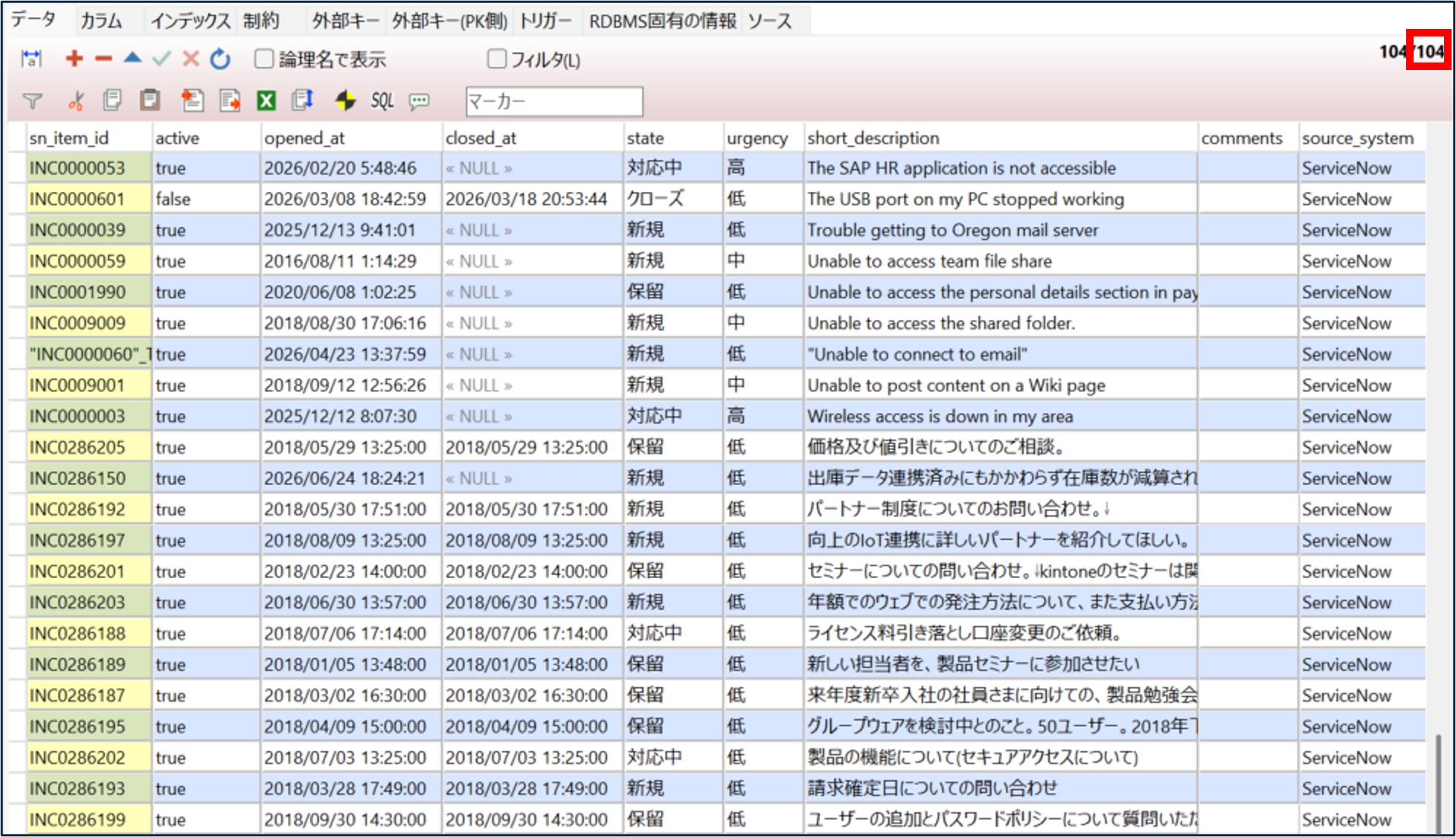Image resolution: width=1456 pixels, height=837 pixels.
Task: Select the INC0286199 cell
Action: tap(89, 819)
